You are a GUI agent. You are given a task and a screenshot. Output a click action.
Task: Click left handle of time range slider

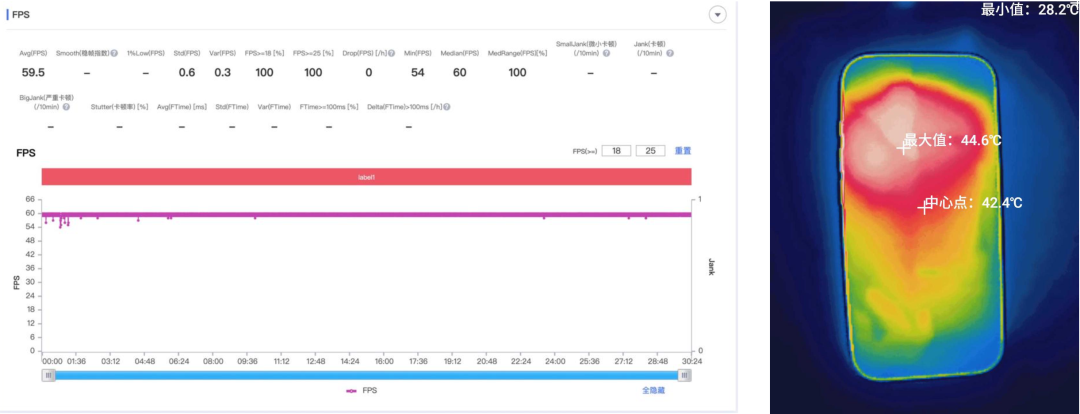coord(48,375)
